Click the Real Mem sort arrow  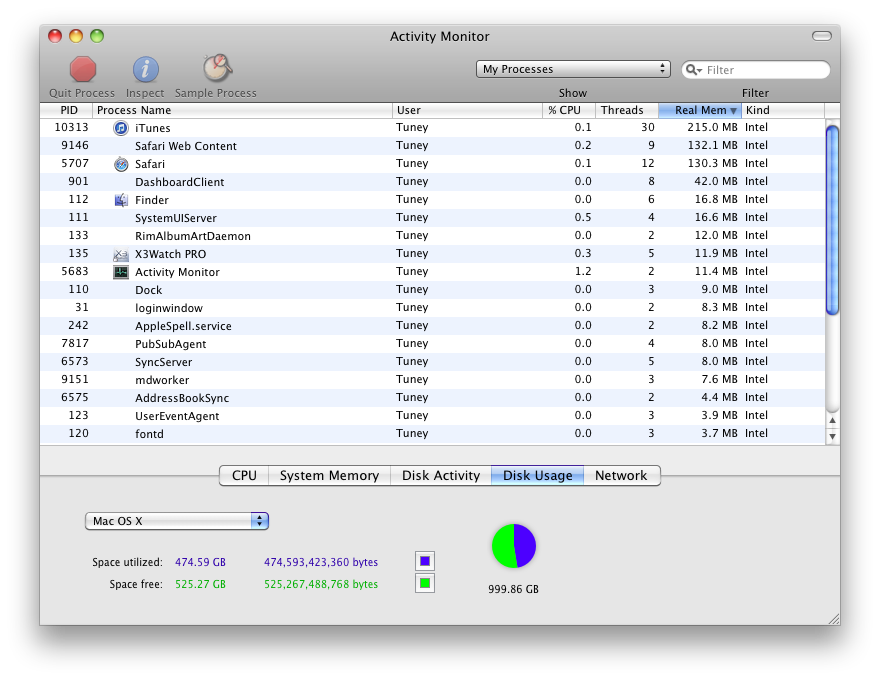(733, 111)
